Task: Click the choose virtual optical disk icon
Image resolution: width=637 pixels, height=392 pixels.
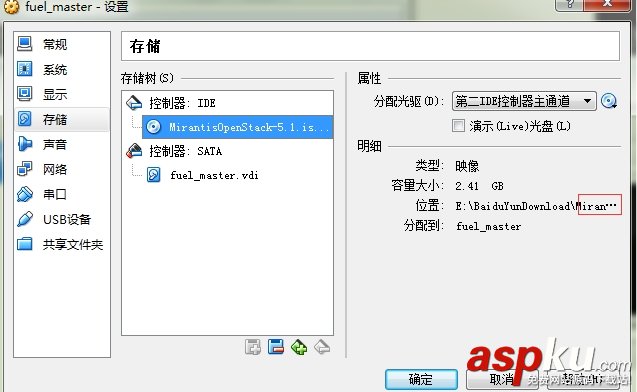Action: point(609,101)
